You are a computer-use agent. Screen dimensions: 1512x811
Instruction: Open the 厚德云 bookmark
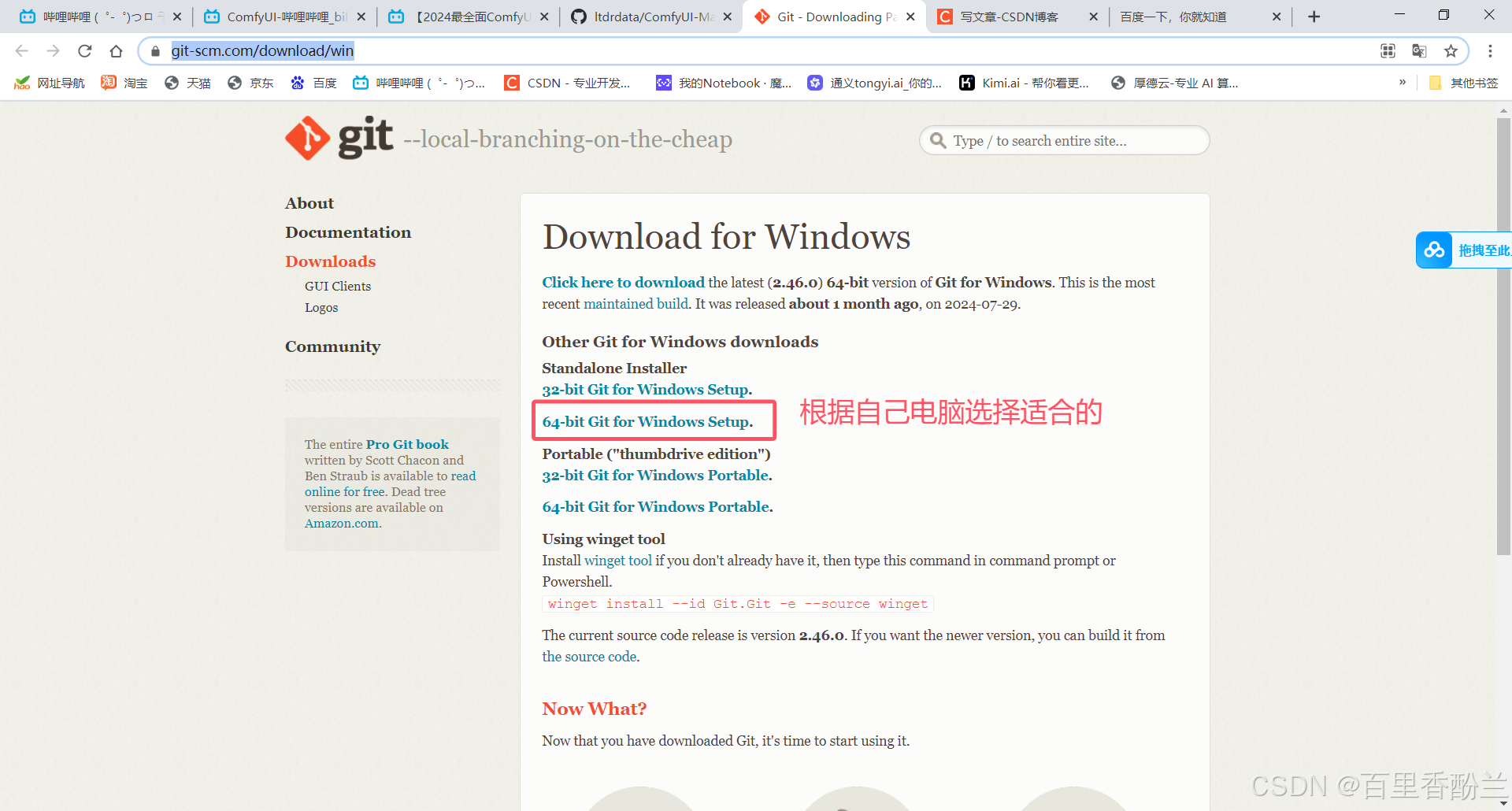(x=1174, y=83)
